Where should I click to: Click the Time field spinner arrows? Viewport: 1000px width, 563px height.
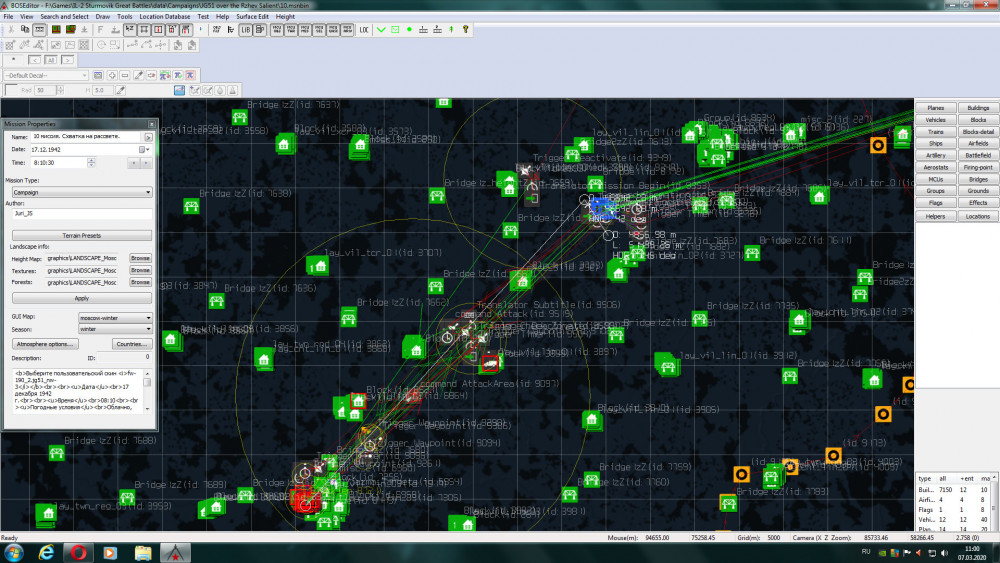coord(91,163)
